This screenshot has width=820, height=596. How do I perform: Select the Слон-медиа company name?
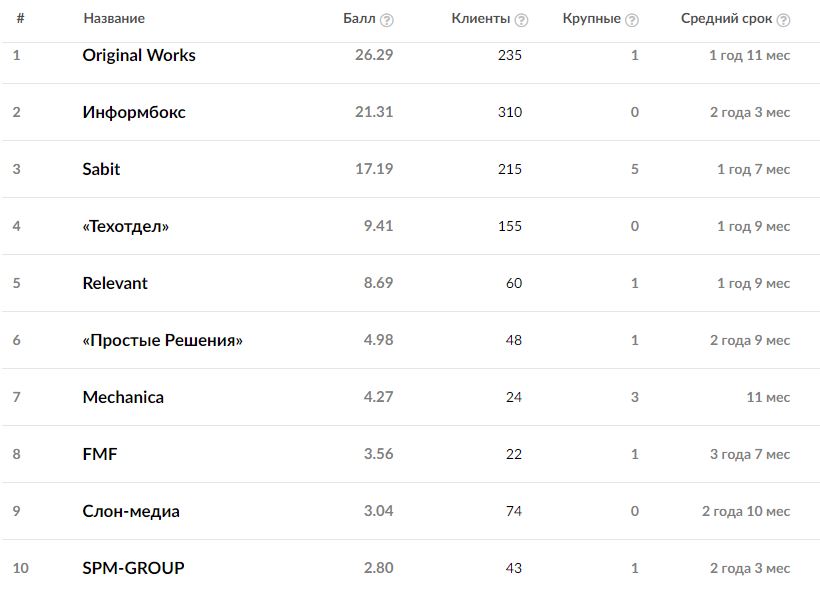coord(131,511)
